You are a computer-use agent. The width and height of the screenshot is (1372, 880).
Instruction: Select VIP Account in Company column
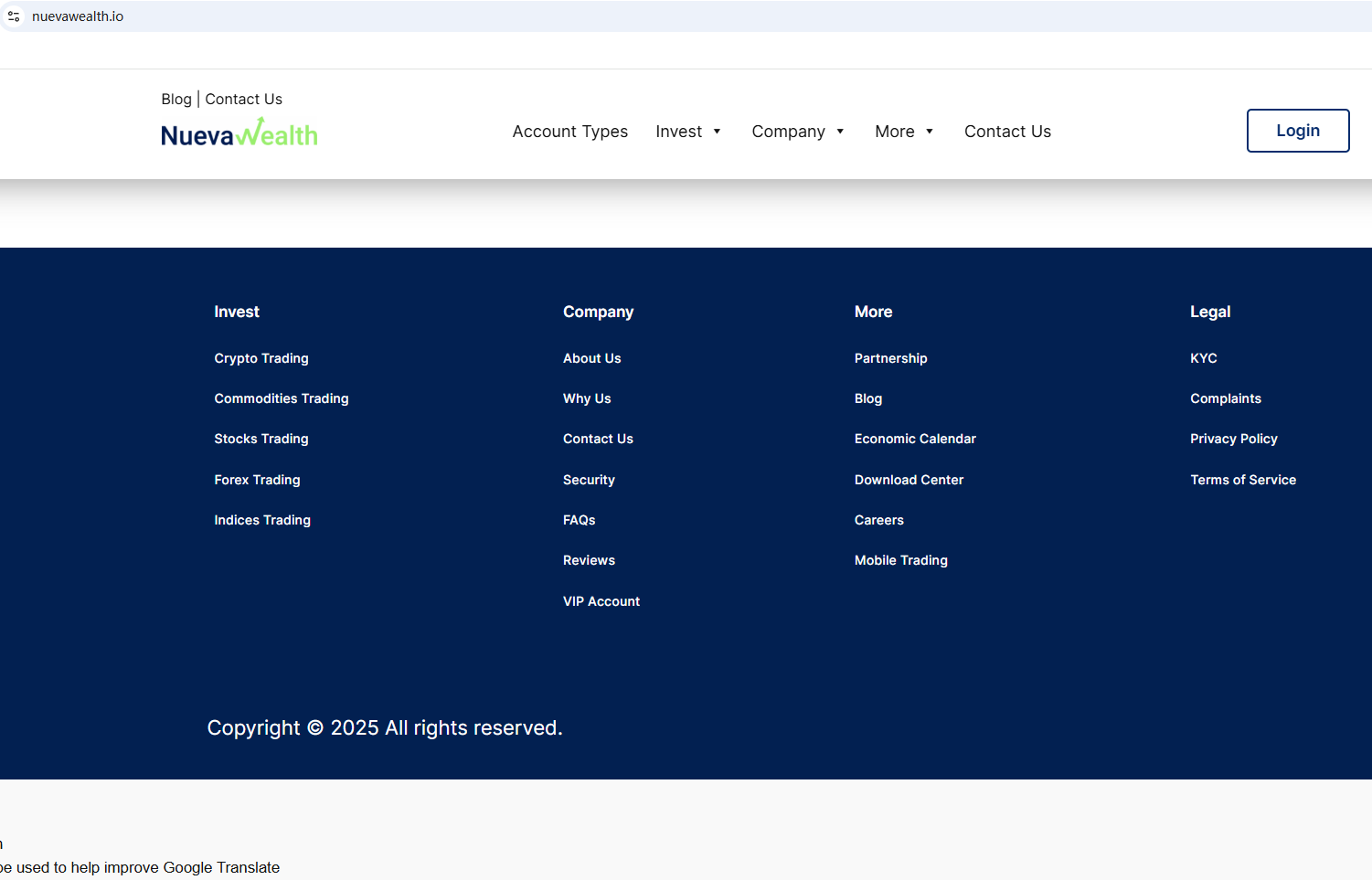601,601
